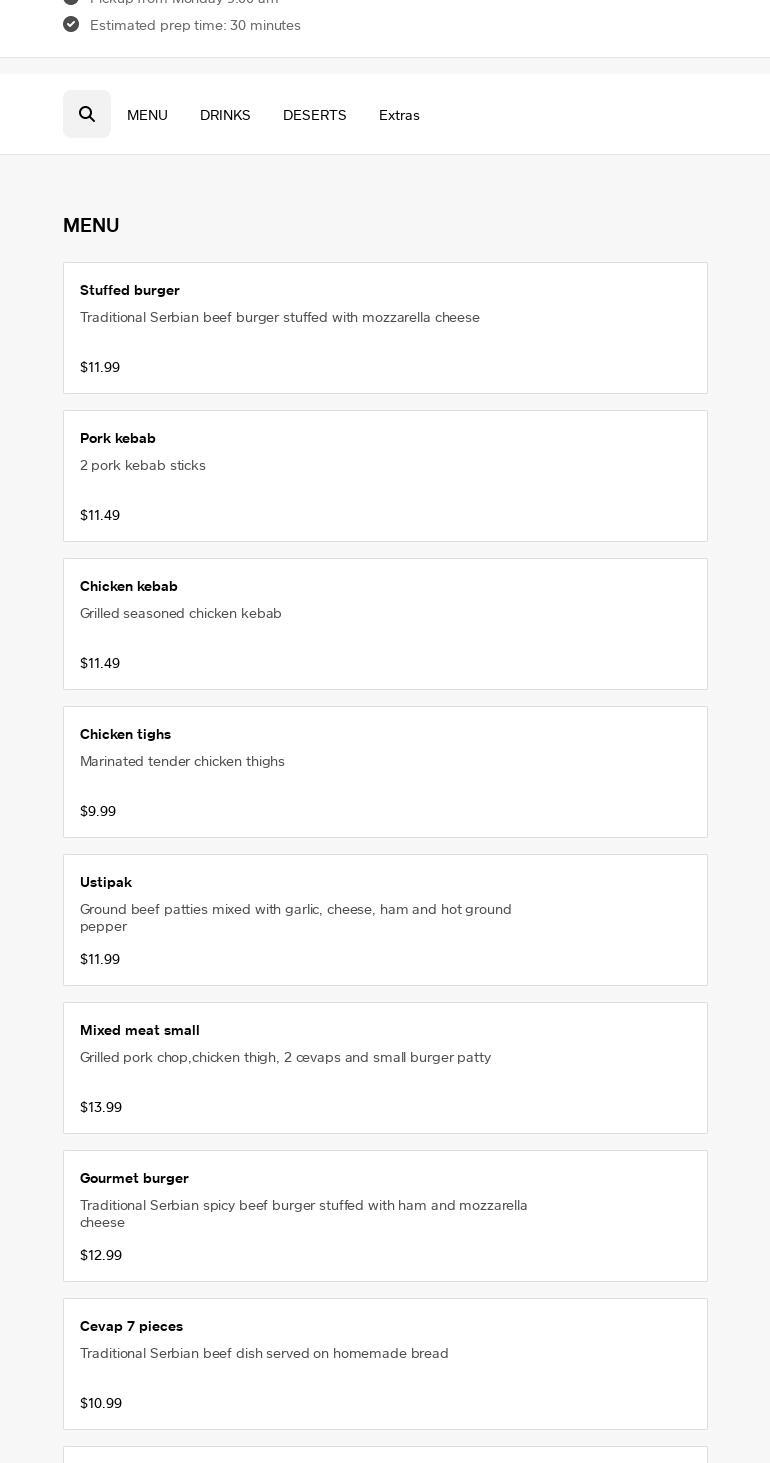
Task: Go to the DESERTS category tab
Action: click(x=314, y=115)
